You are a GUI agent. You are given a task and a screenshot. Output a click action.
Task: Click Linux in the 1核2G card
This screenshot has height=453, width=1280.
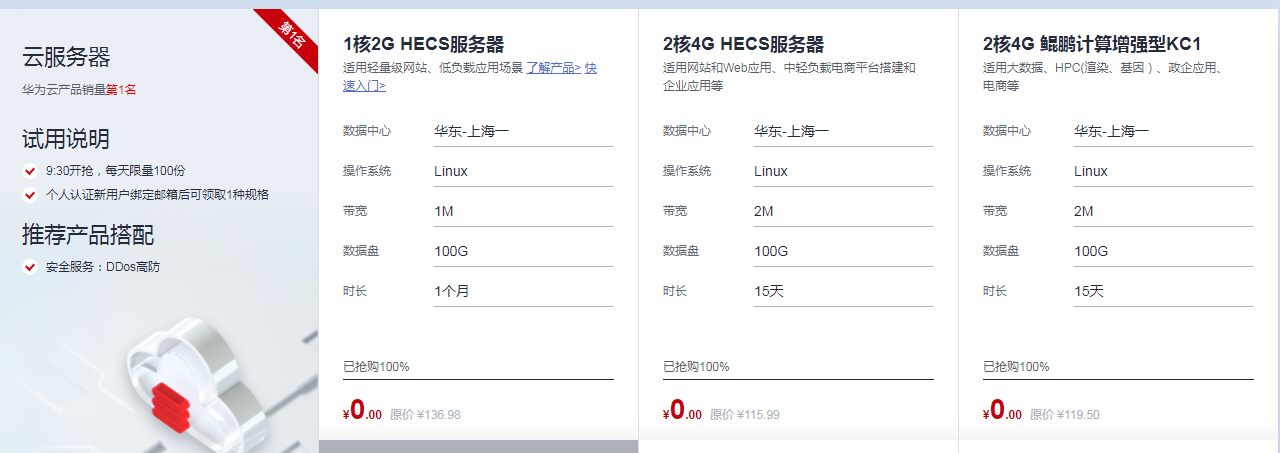451,171
